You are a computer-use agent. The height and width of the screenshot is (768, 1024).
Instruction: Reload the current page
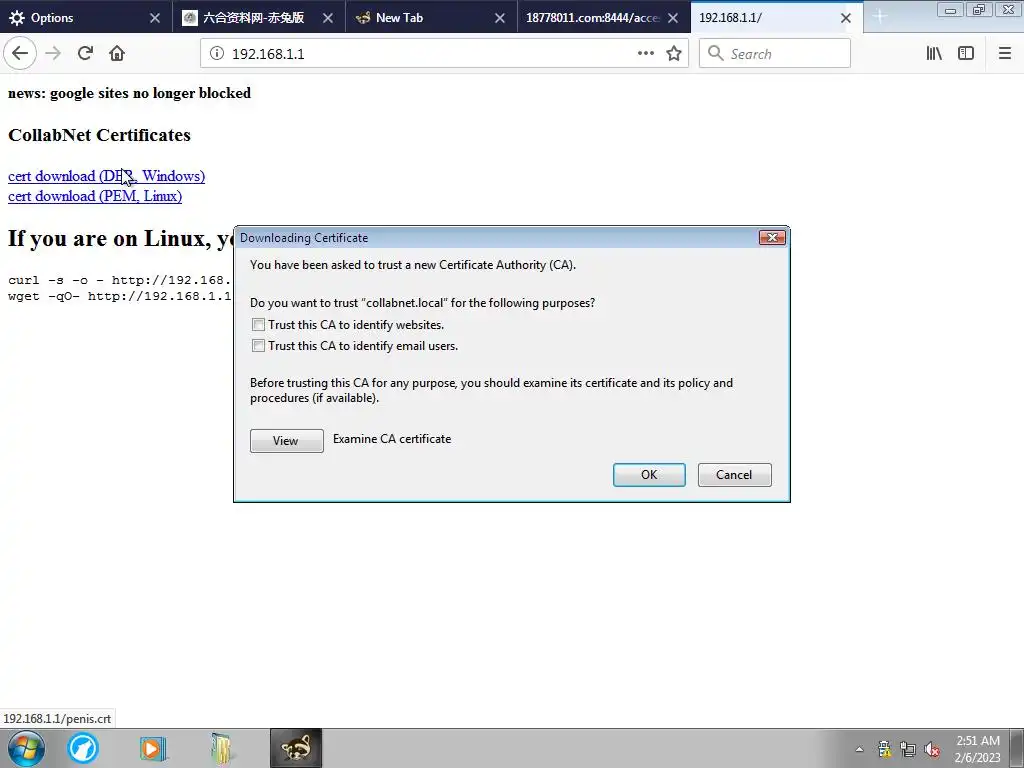85,54
